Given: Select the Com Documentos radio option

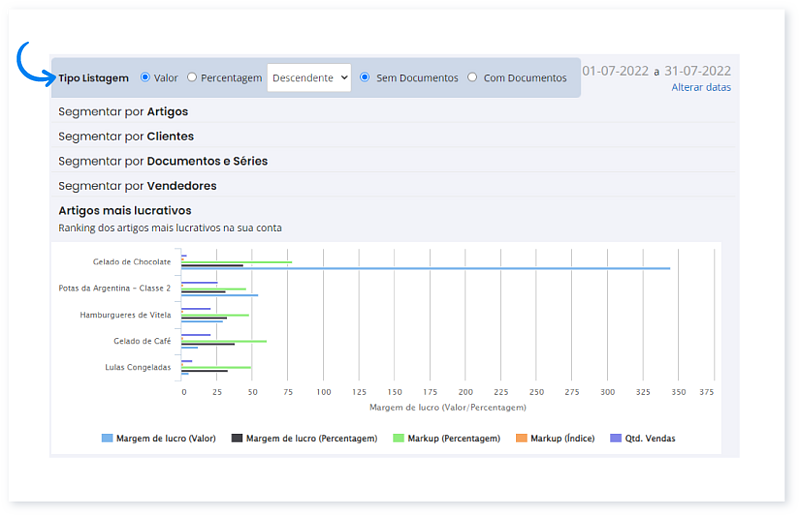Looking at the screenshot, I should [x=473, y=77].
